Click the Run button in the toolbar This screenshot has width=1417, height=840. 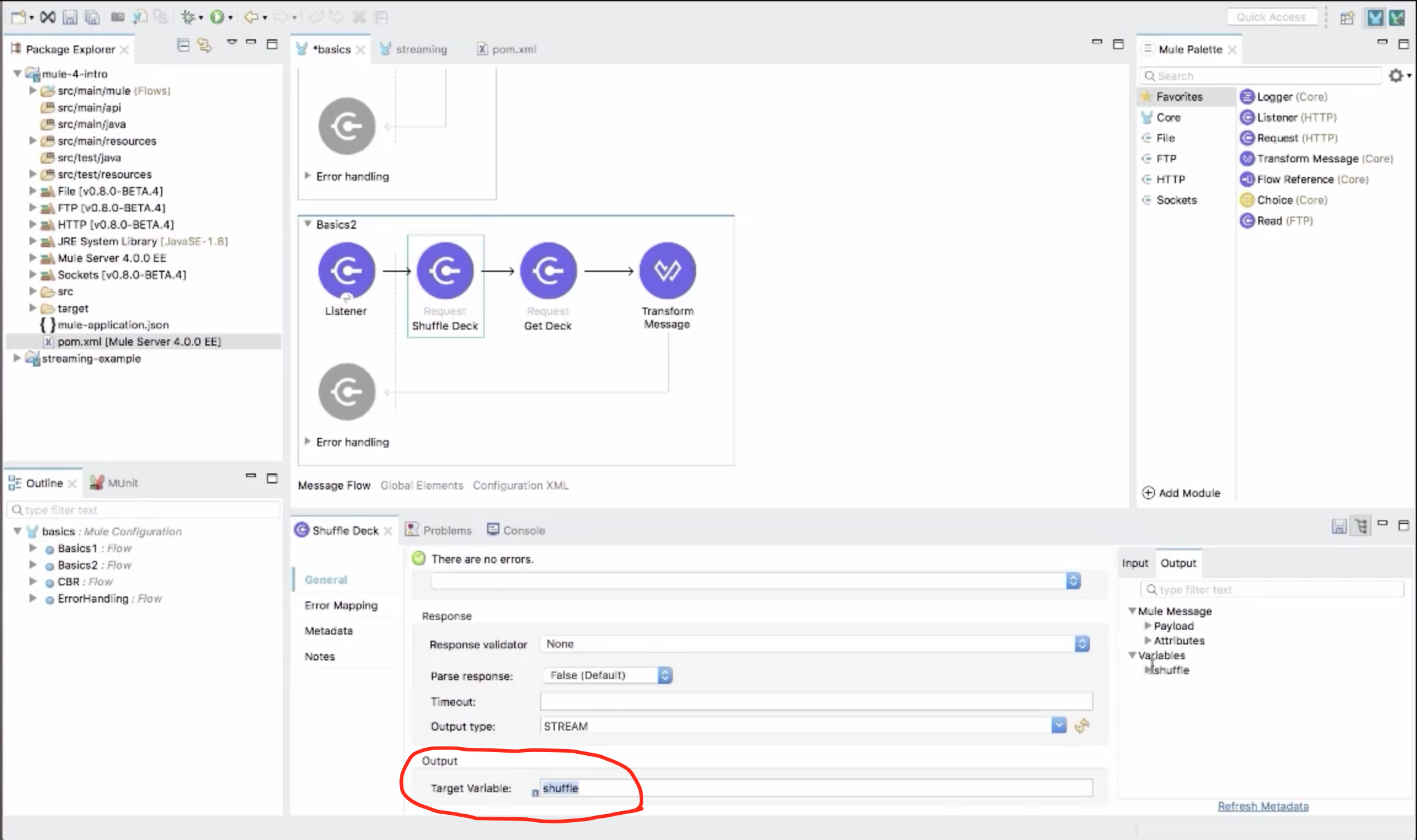tap(216, 17)
